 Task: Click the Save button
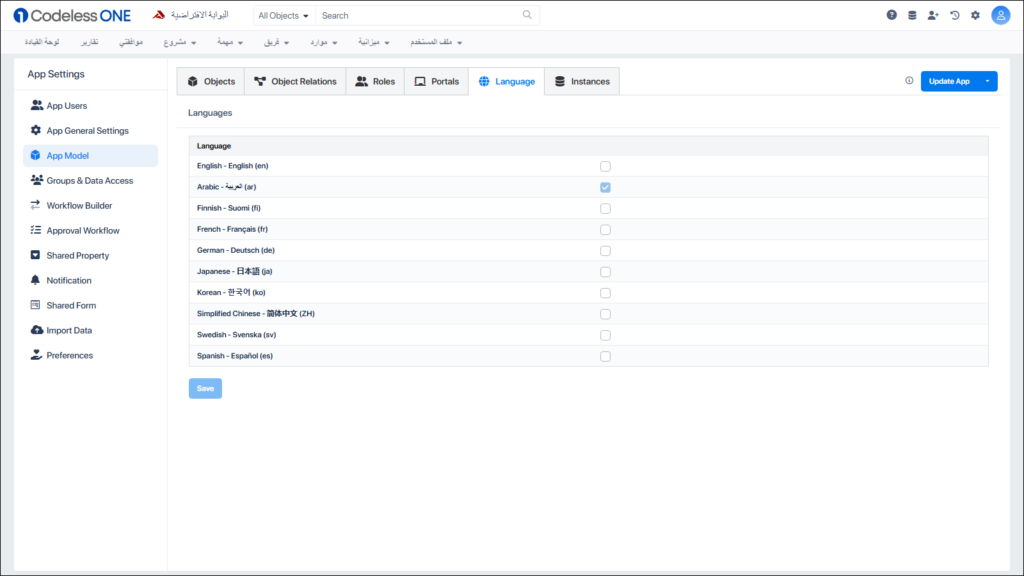(x=205, y=389)
